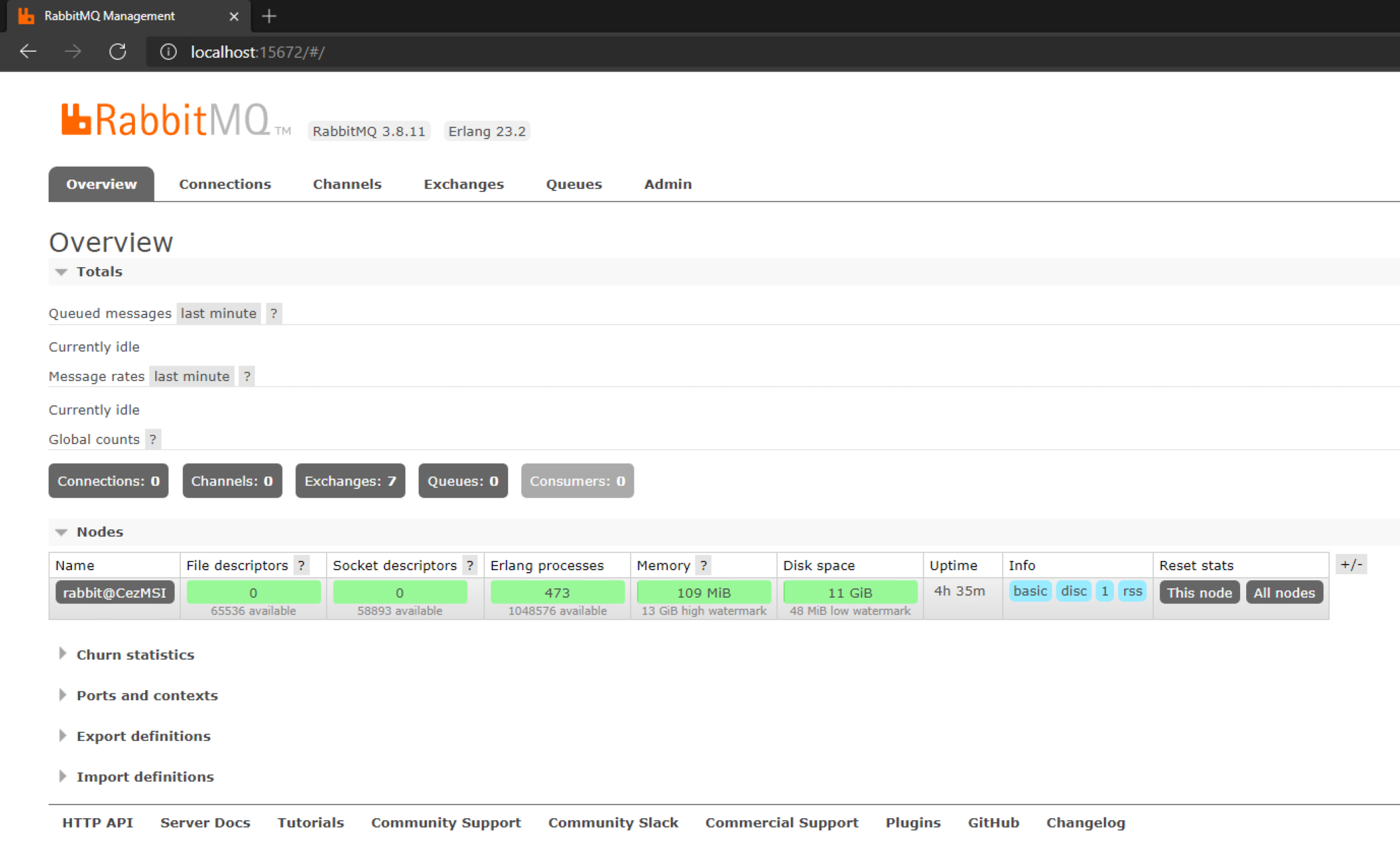Collapse the Totals section
The image size is (1400, 852).
pos(89,272)
